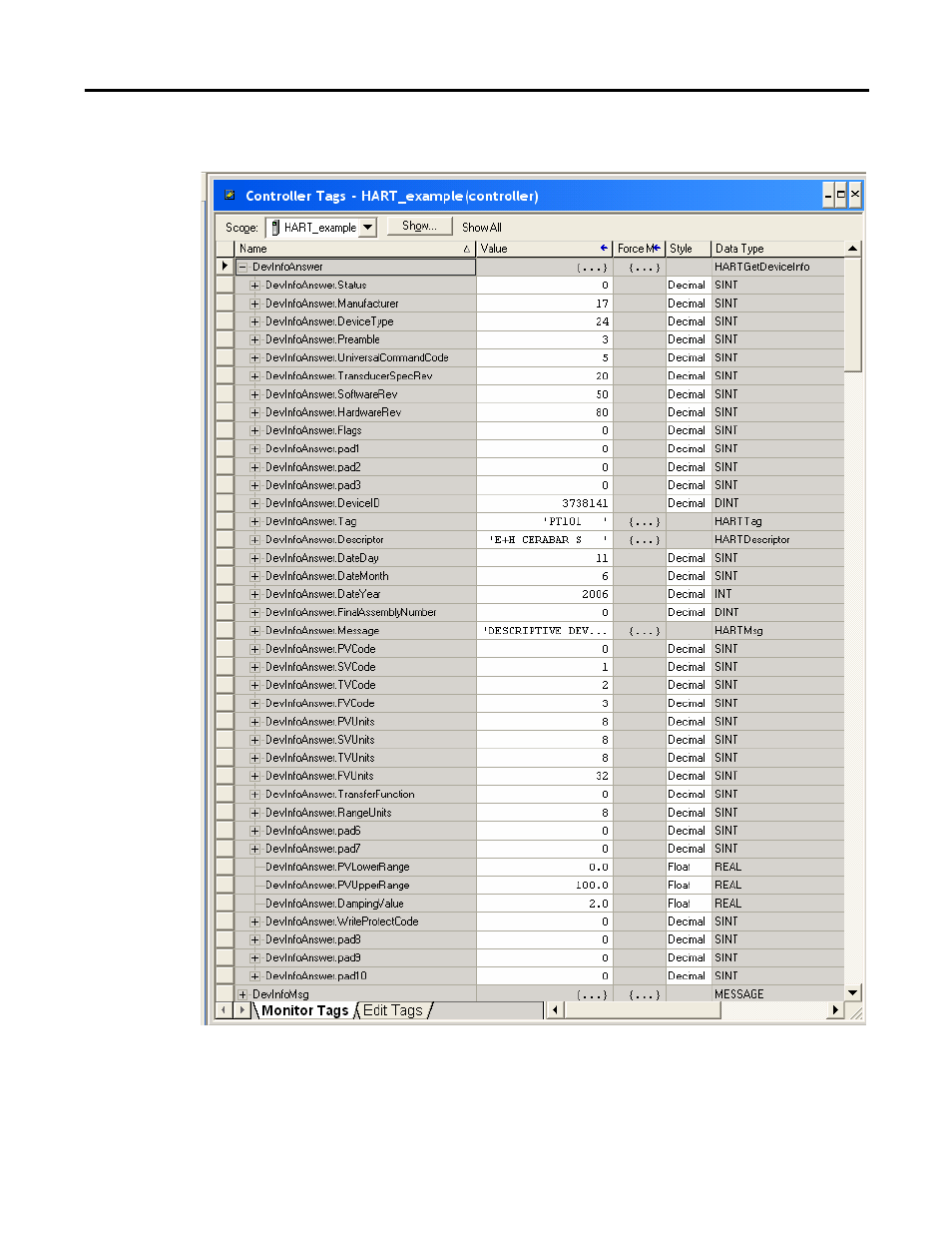Click the 2006 DateYear value
Screen dimensions: 952x1233
pos(595,595)
